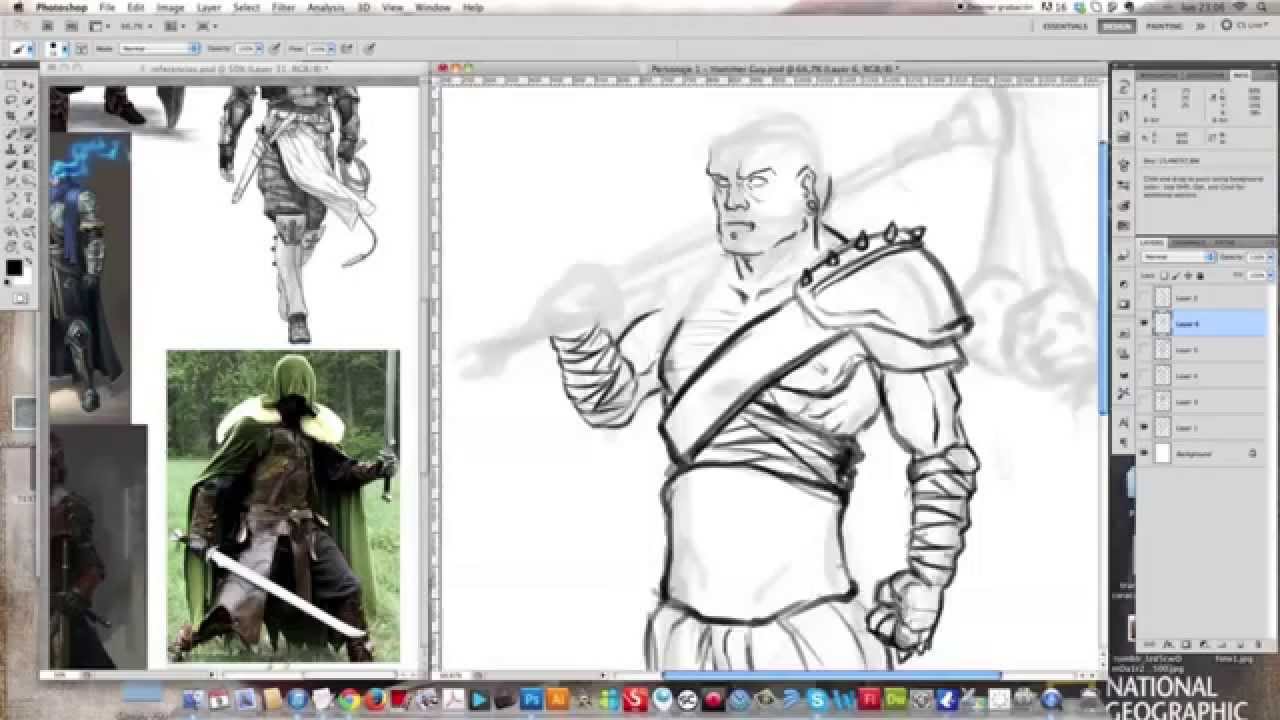Select the Eraser tool
This screenshot has width=1280, height=720.
(10, 163)
